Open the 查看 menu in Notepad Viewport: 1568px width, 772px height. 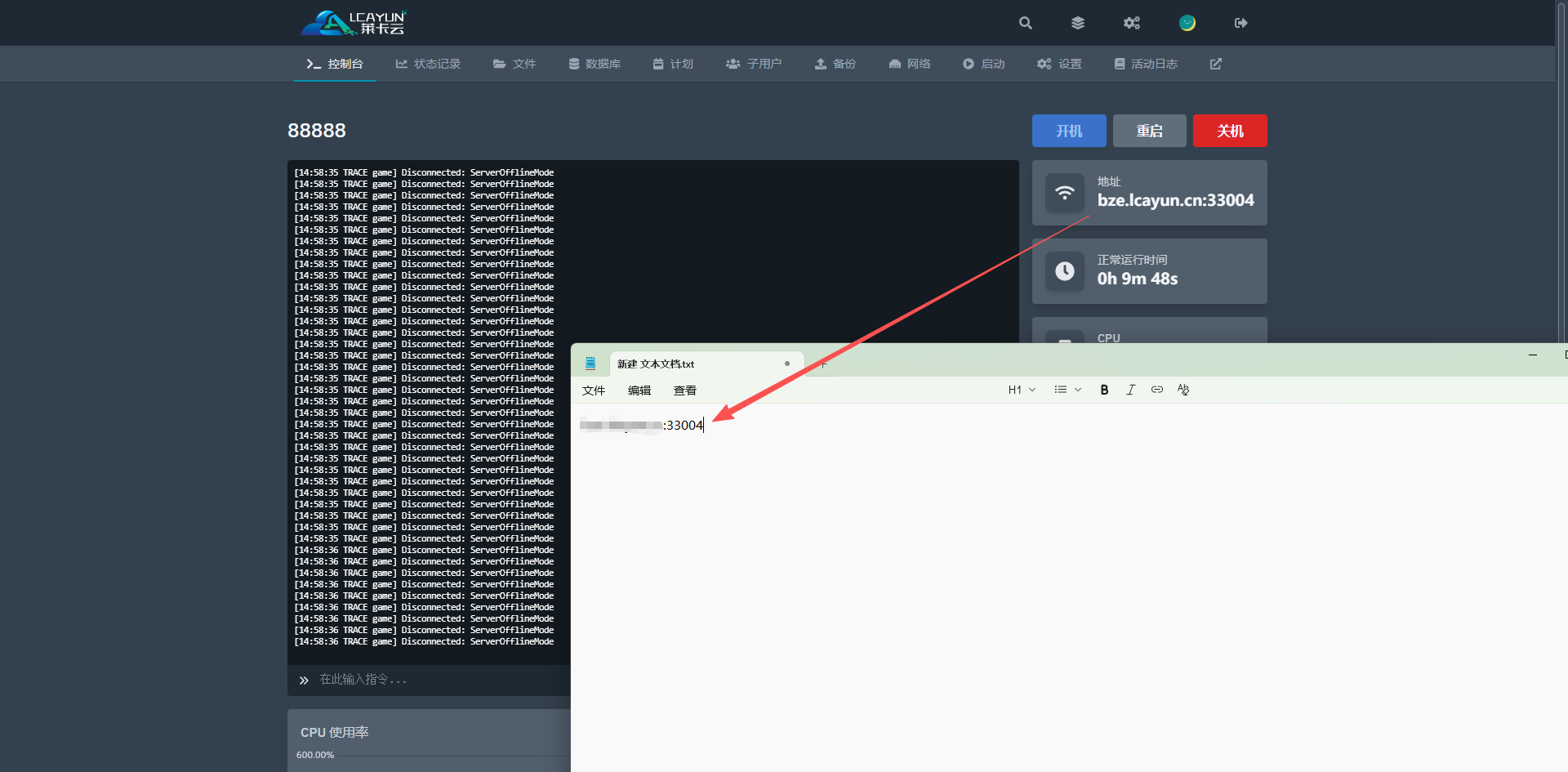click(684, 390)
